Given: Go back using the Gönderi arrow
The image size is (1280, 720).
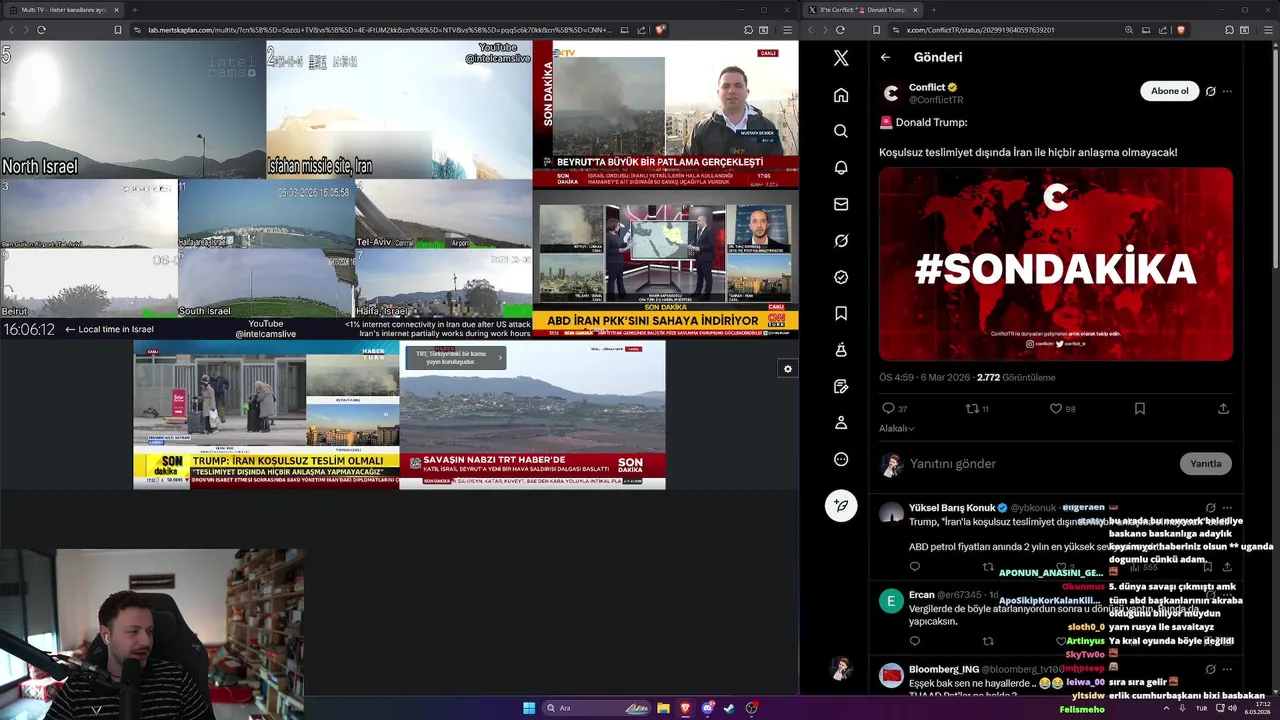Looking at the screenshot, I should click(x=885, y=57).
